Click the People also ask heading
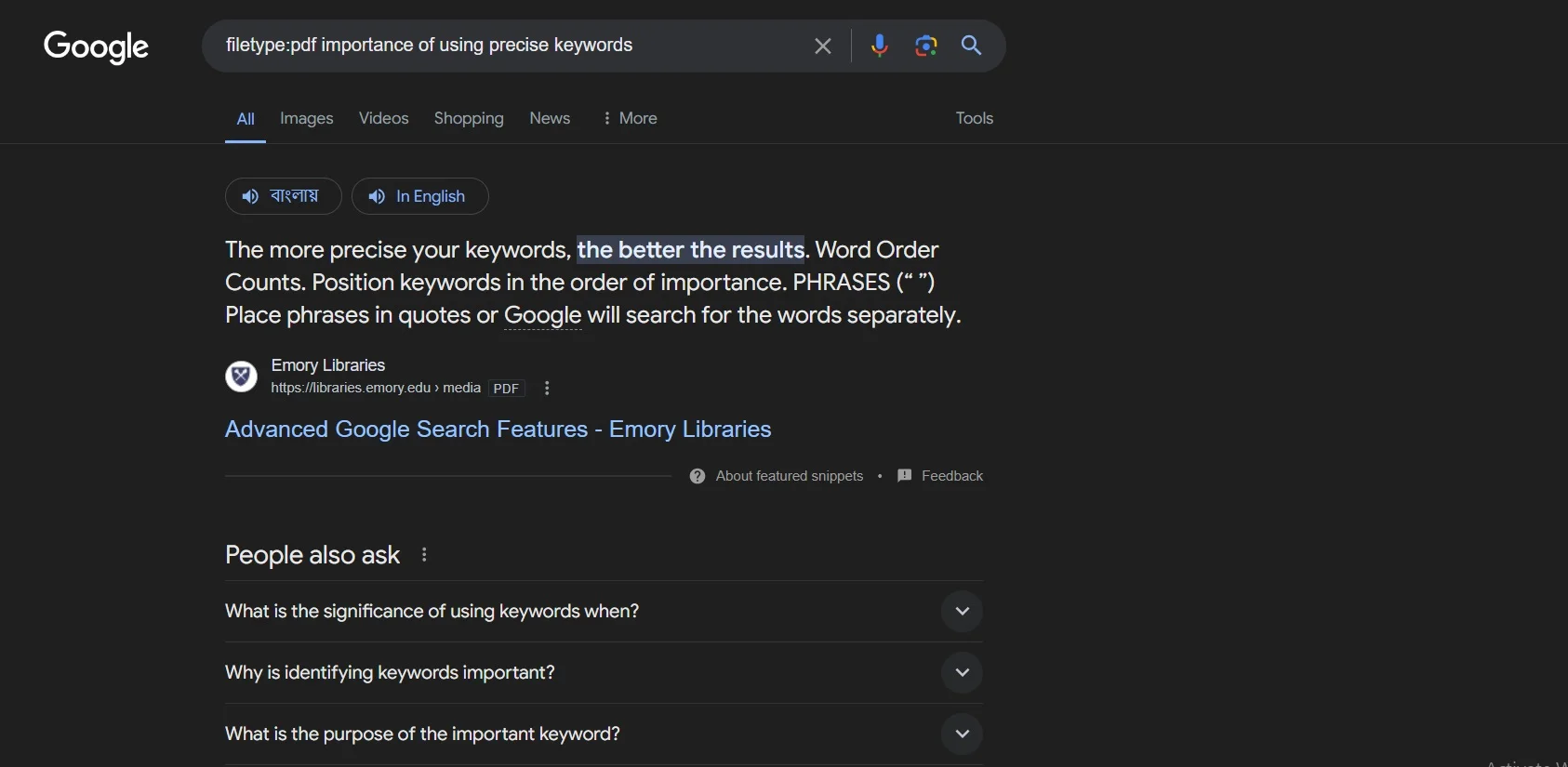The image size is (1568, 767). coord(312,555)
